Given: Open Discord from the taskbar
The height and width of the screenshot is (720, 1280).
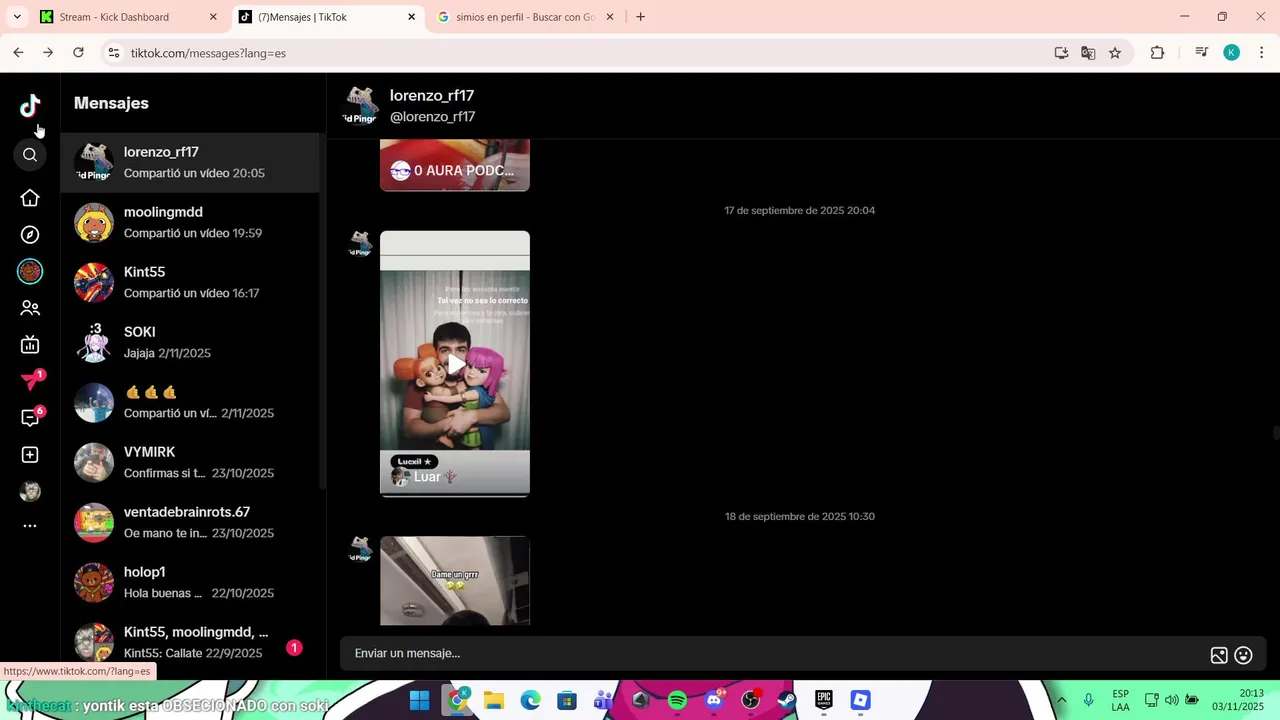Looking at the screenshot, I should tap(714, 700).
